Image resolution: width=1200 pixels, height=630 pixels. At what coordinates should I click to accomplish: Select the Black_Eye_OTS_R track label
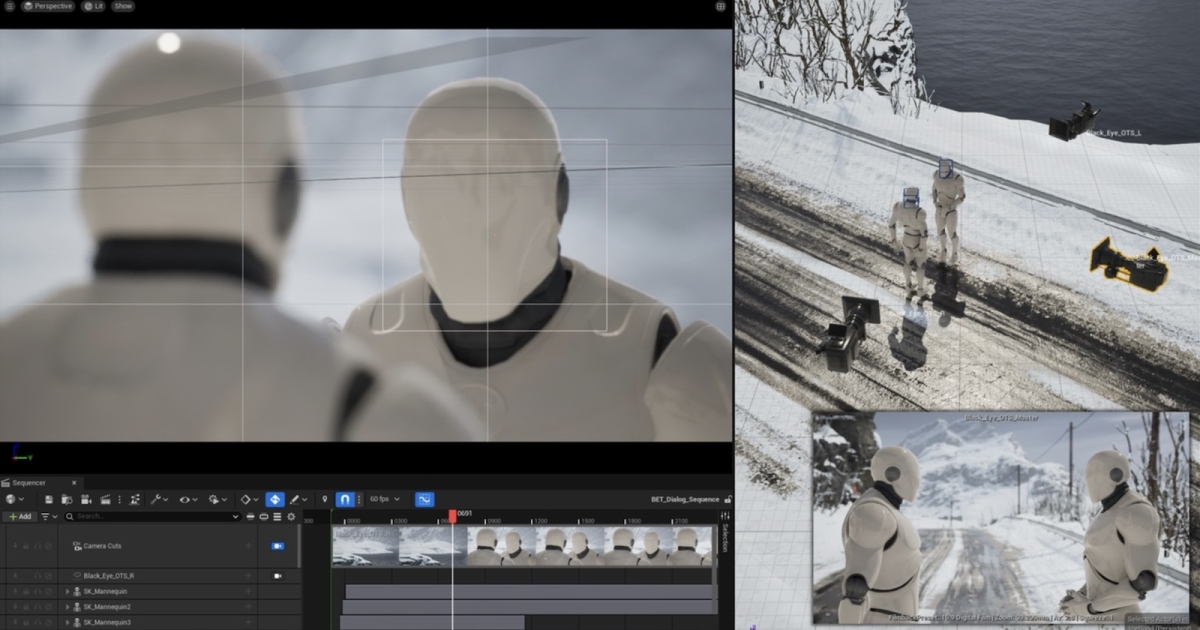coord(109,576)
